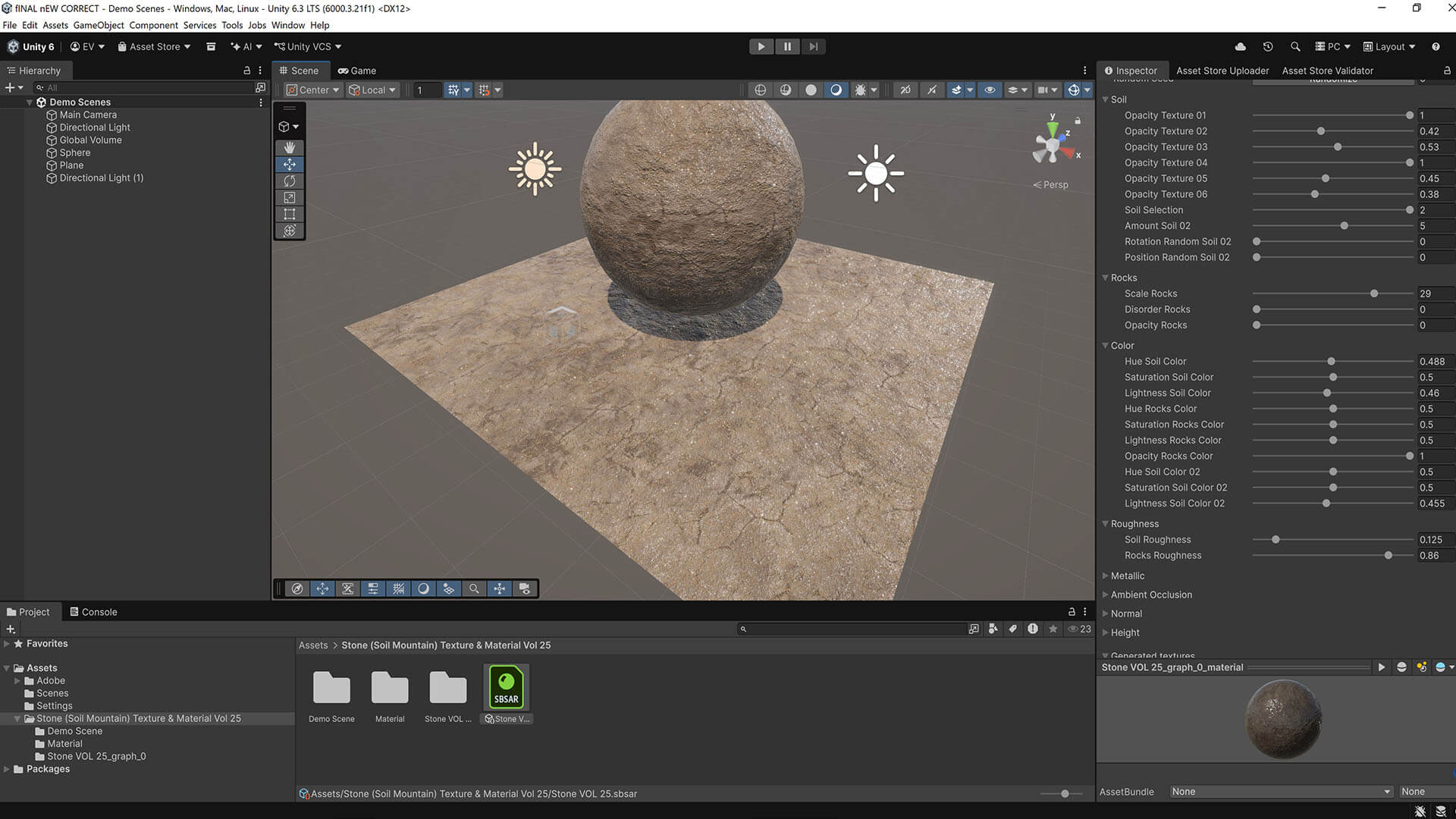Switch to the Console tab
The width and height of the screenshot is (1456, 819).
tap(93, 612)
